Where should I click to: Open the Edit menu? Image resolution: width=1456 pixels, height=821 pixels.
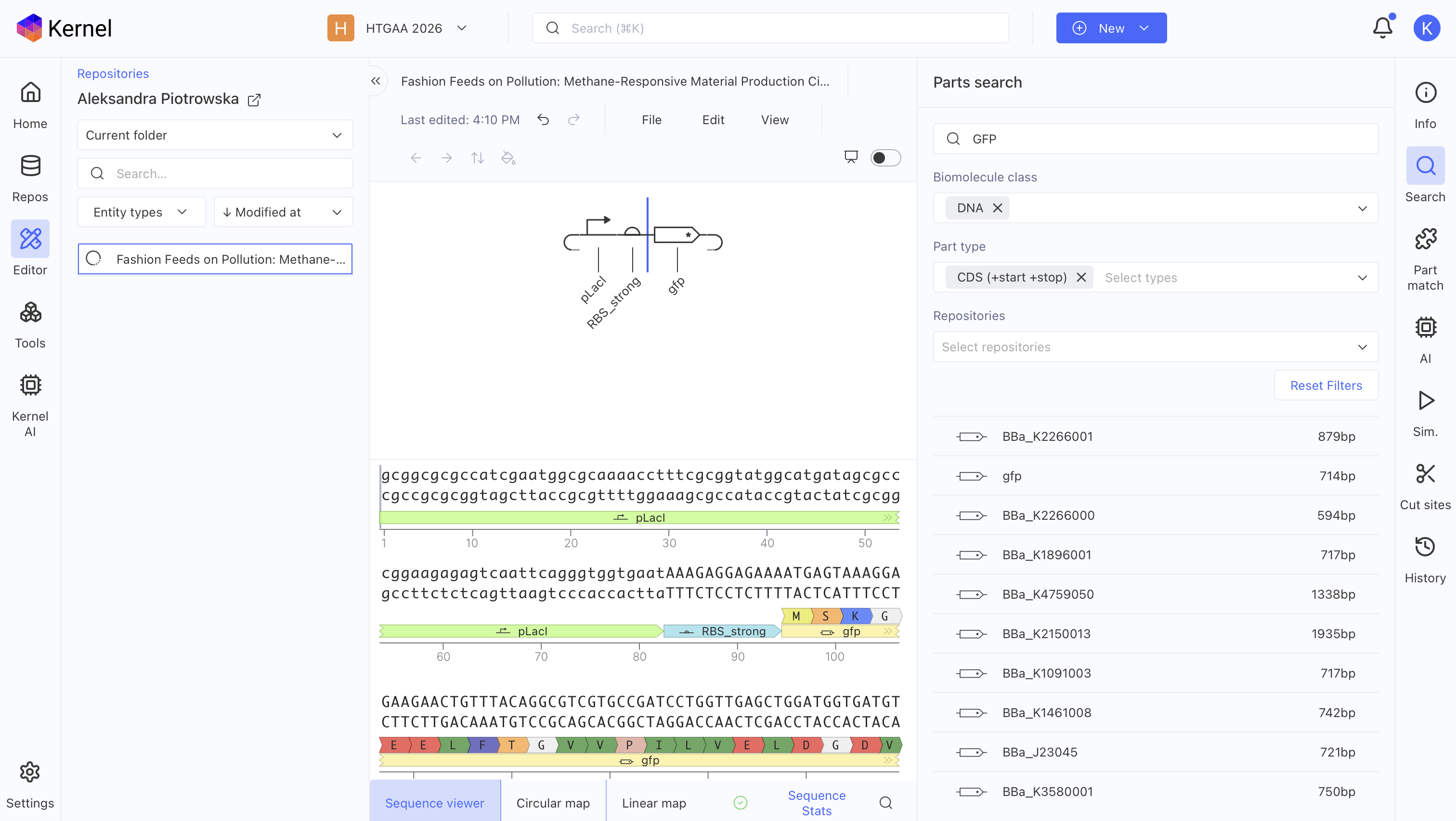[713, 120]
